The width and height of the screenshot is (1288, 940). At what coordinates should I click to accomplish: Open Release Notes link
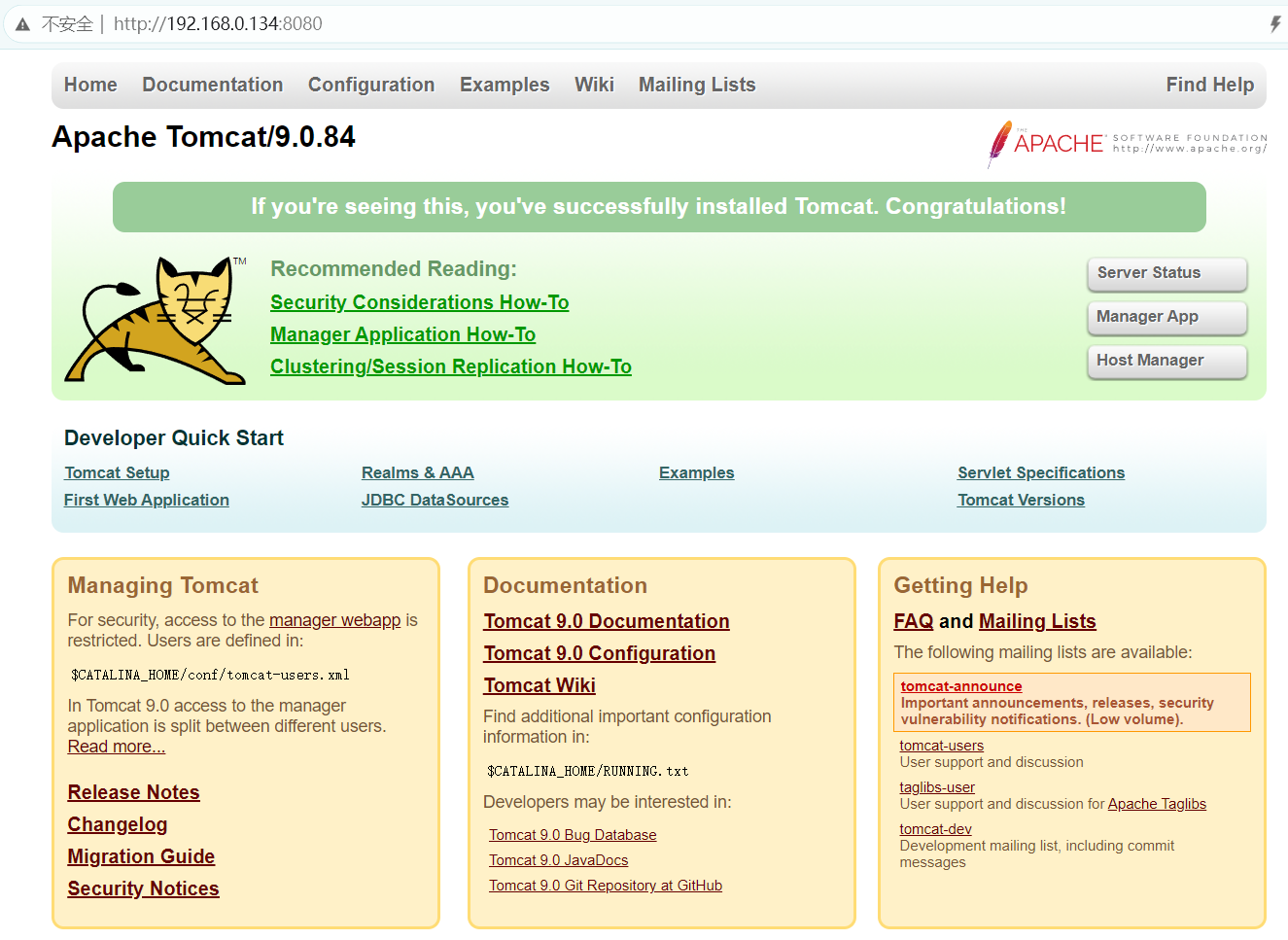[x=133, y=792]
